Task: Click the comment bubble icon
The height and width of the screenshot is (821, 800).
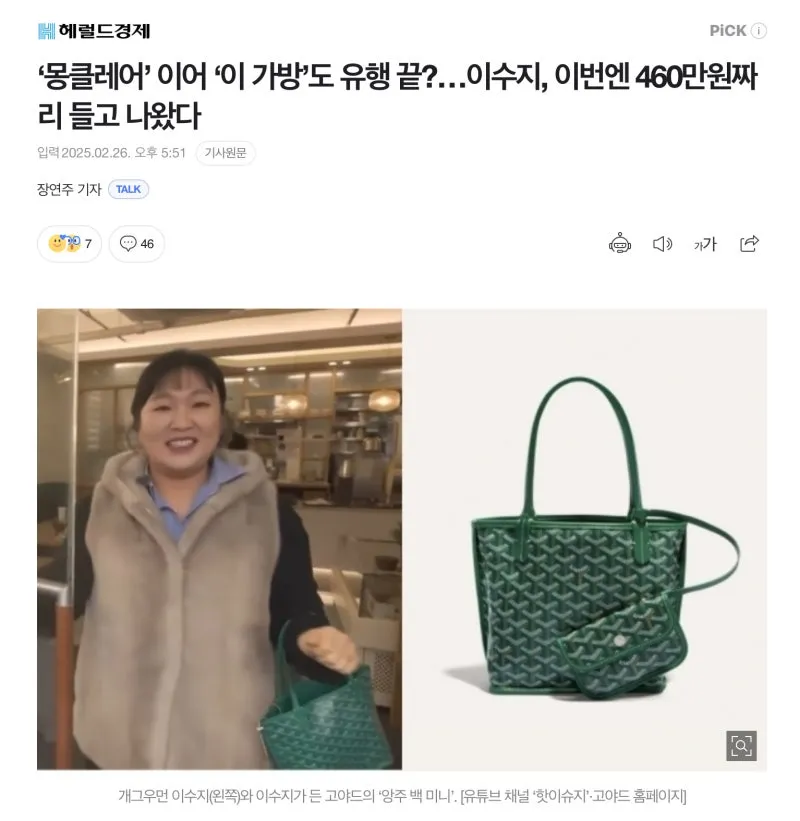Action: pos(128,243)
